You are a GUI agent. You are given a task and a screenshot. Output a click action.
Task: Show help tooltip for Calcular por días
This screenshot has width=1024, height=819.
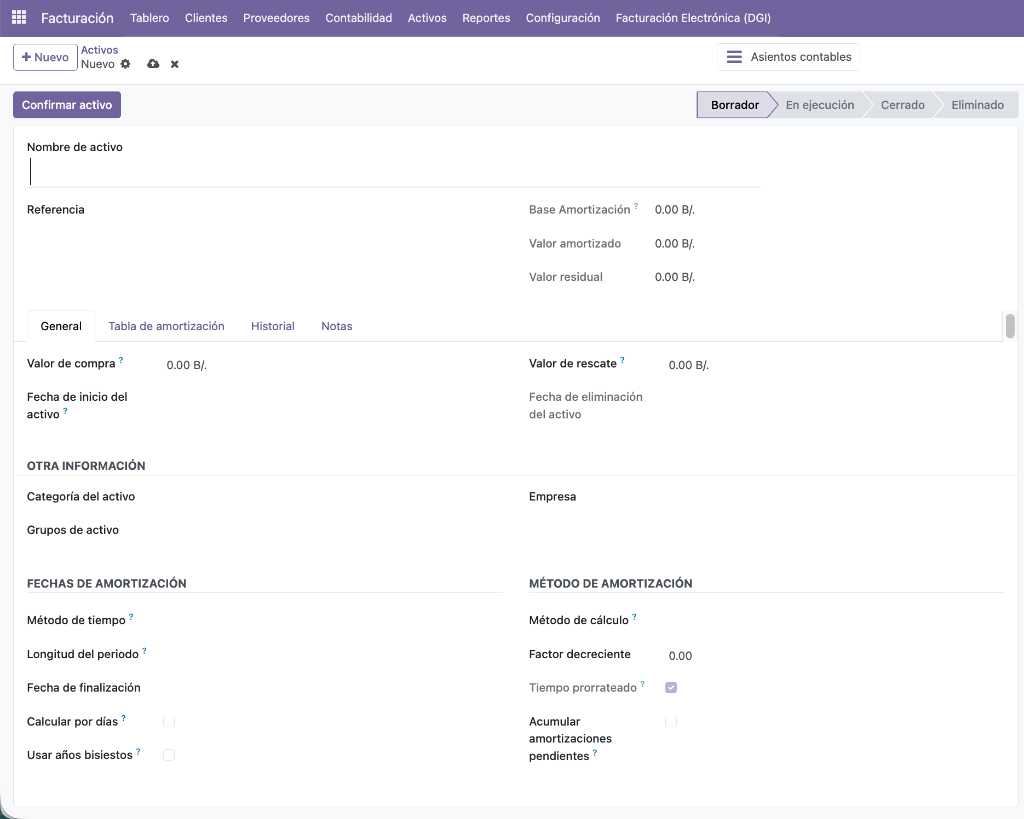(x=123, y=718)
